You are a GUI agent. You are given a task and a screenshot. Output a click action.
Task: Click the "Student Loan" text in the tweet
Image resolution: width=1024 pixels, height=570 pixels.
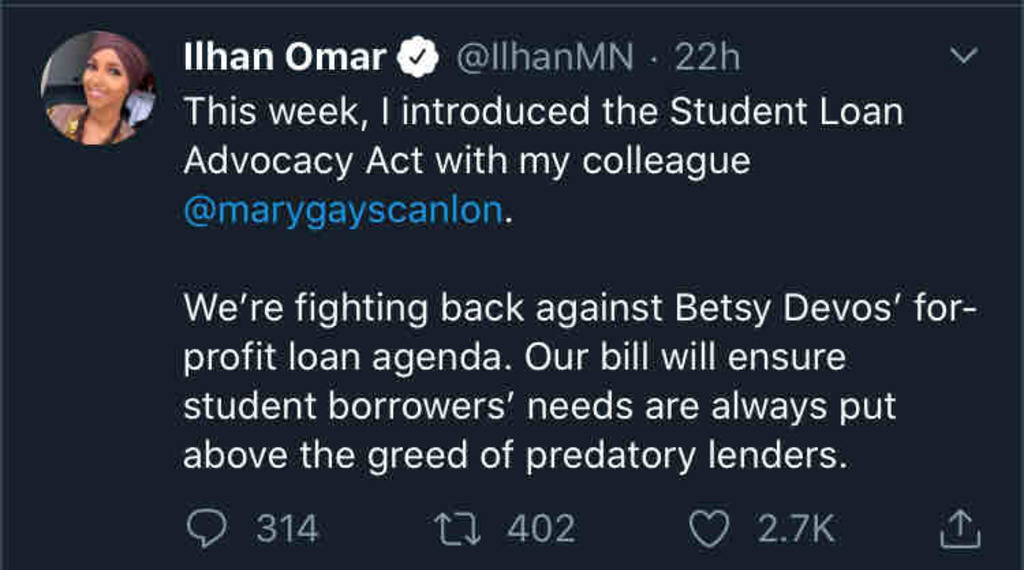(786, 111)
